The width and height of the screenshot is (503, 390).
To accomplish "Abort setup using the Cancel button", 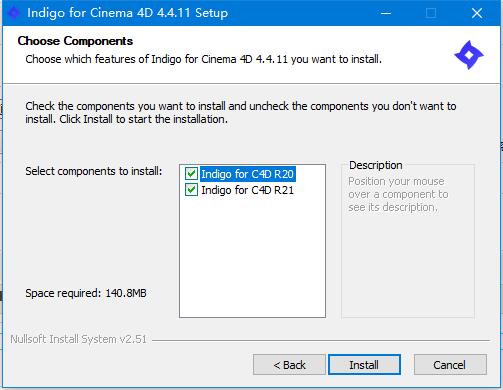I will 450,365.
